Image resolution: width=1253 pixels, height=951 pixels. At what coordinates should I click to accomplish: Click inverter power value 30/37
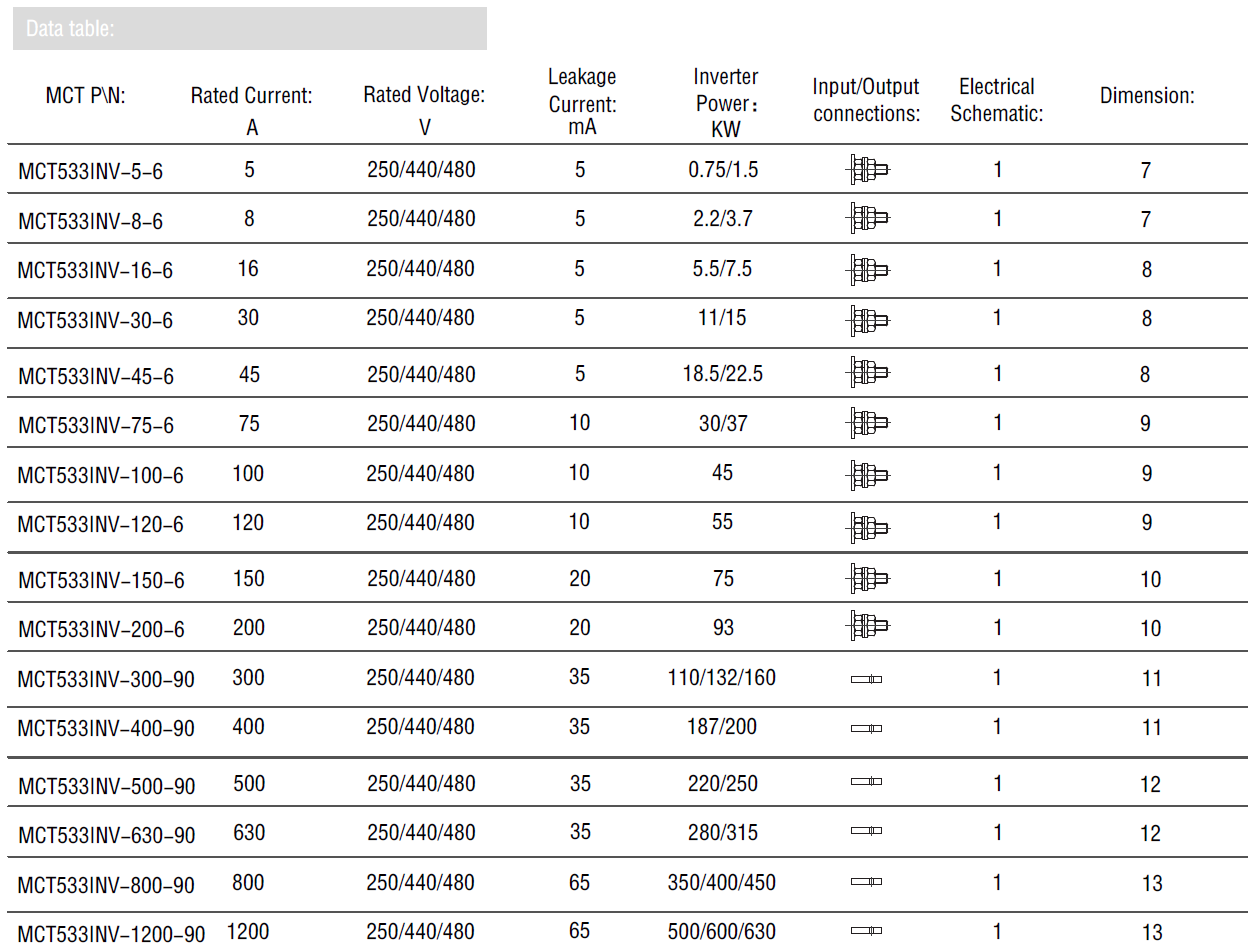pyautogui.click(x=723, y=423)
